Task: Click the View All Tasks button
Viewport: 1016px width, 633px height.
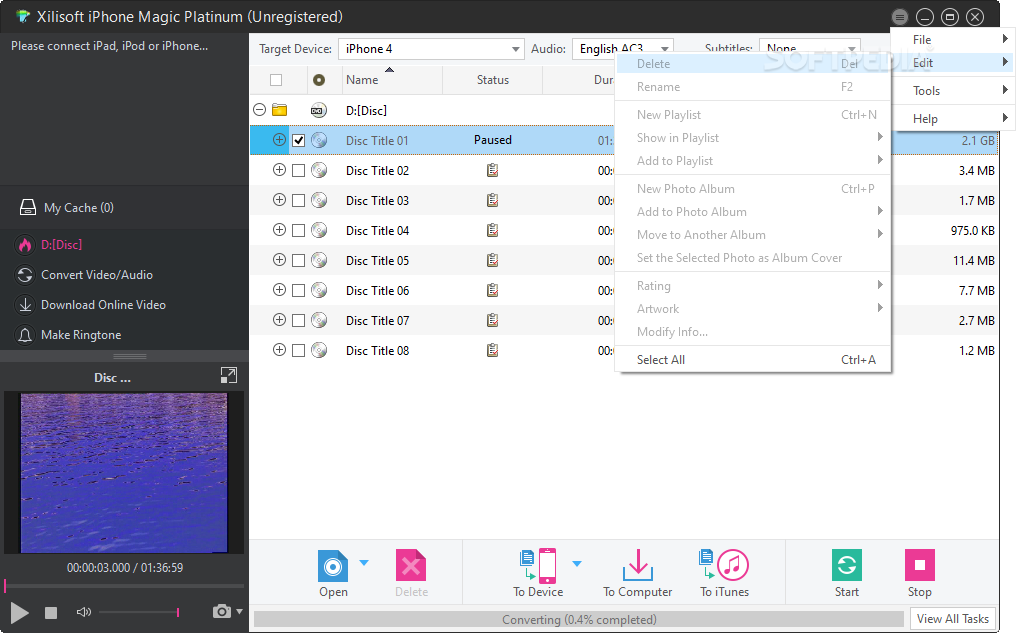Action: pyautogui.click(x=952, y=619)
